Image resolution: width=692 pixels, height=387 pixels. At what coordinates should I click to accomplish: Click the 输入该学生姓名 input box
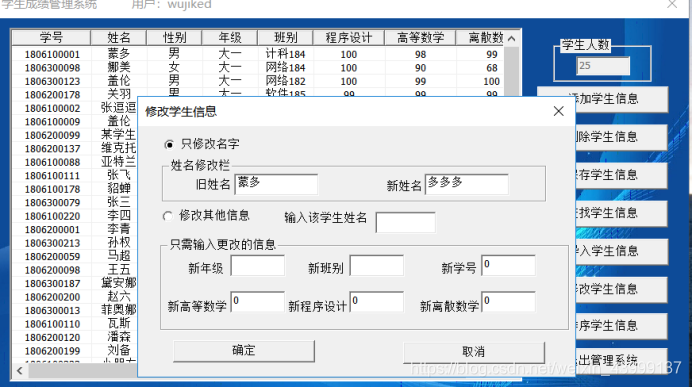point(406,222)
